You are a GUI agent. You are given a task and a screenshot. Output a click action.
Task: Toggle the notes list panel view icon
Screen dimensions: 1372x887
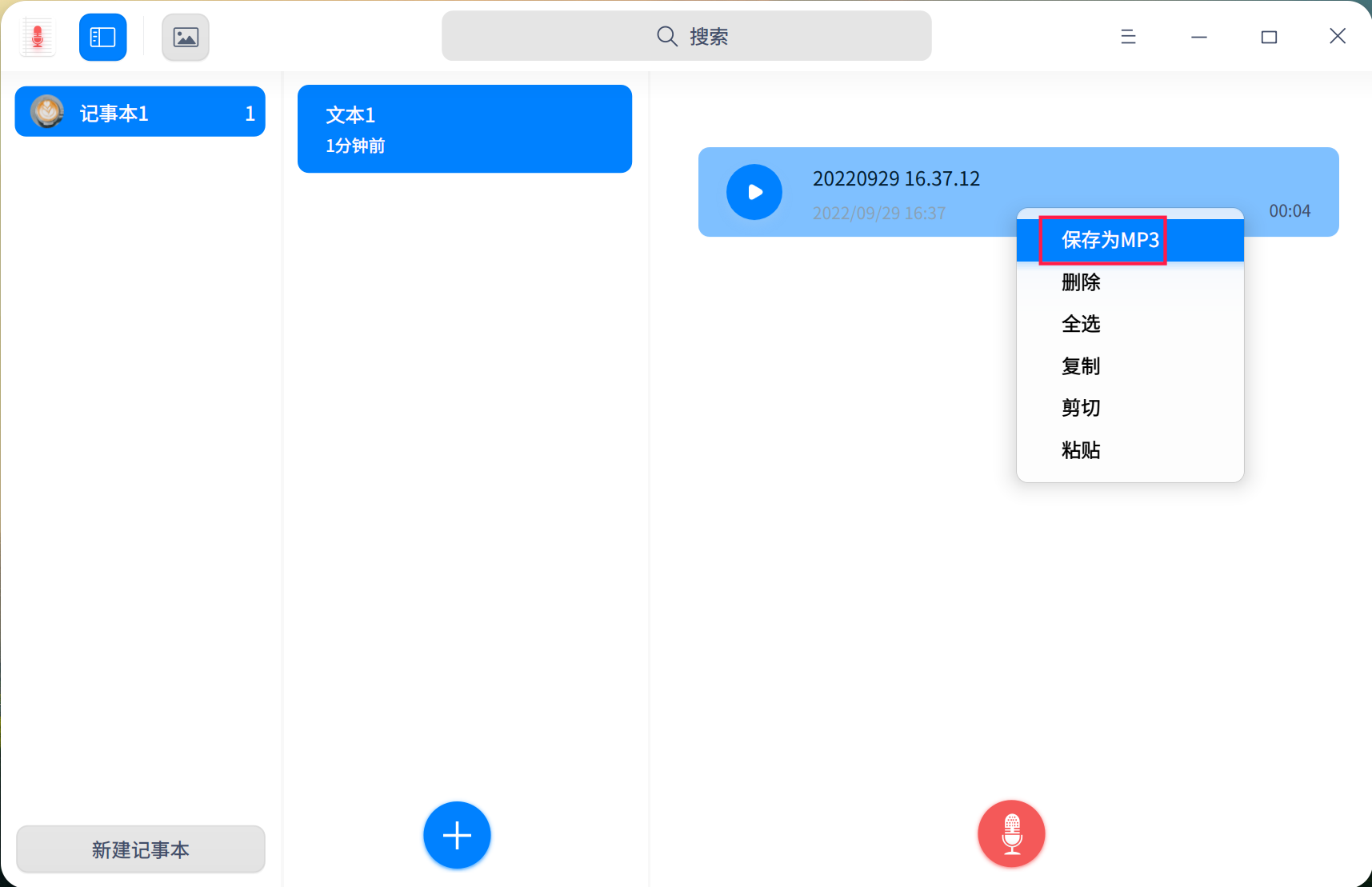point(102,37)
